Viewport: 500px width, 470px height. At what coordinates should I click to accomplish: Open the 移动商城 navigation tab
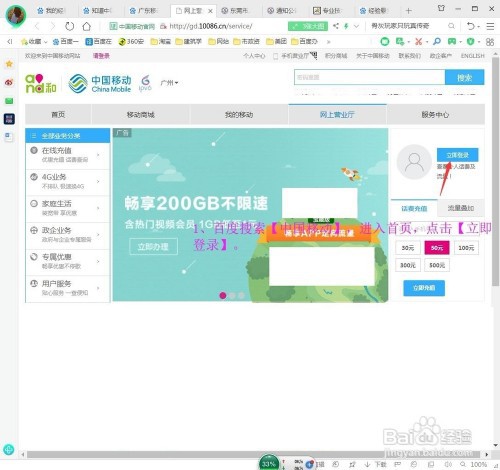[x=140, y=114]
